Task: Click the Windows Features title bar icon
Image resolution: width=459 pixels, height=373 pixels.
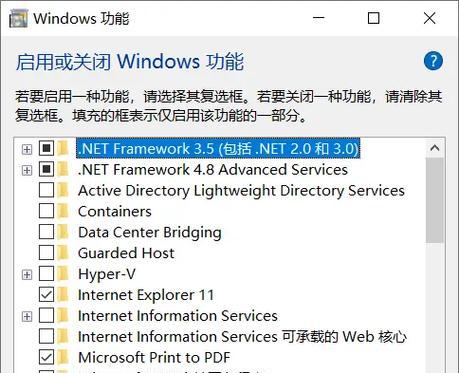Action: (18, 19)
